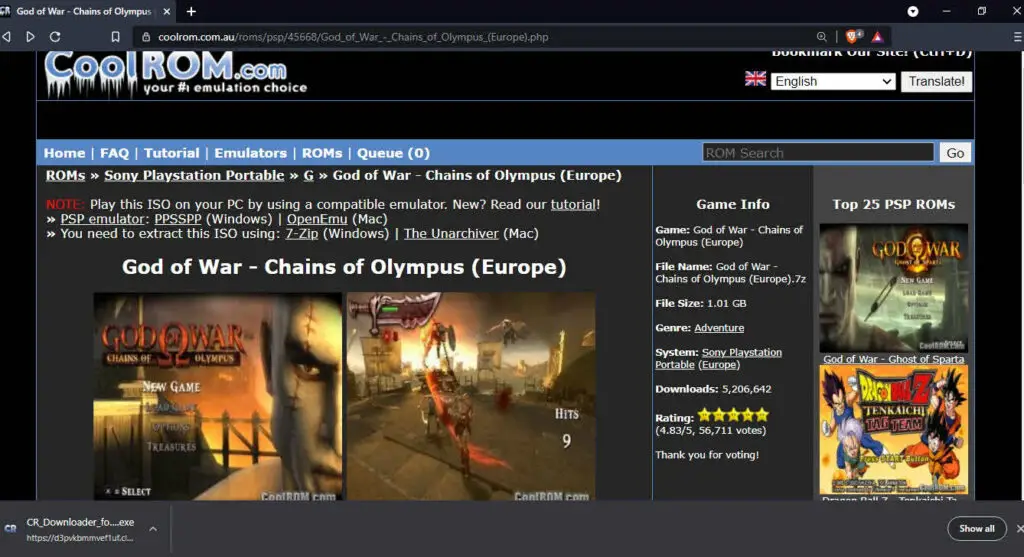Image resolution: width=1024 pixels, height=557 pixels.
Task: Open the Queue (0) menu item
Action: pos(393,153)
